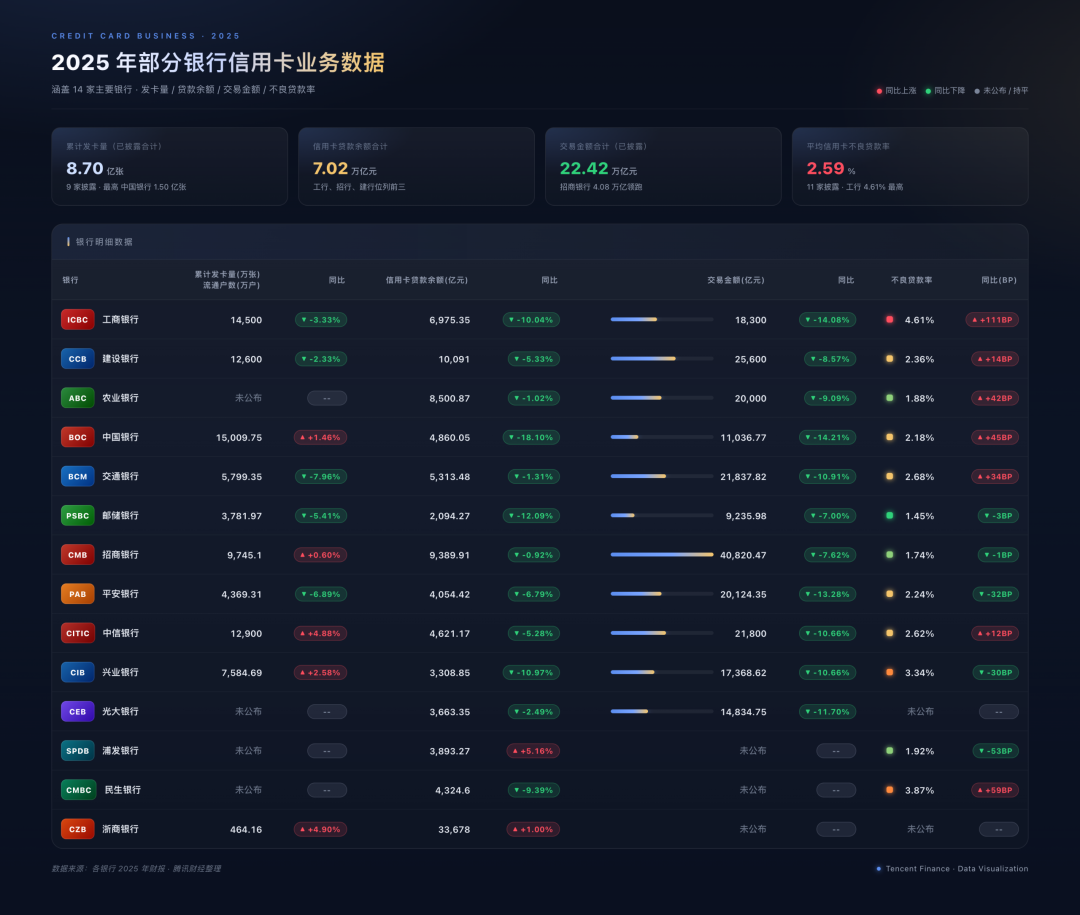Click the 信用卡贷款余额合计 7.02 万亿元 card
This screenshot has width=1080, height=915.
pos(416,166)
